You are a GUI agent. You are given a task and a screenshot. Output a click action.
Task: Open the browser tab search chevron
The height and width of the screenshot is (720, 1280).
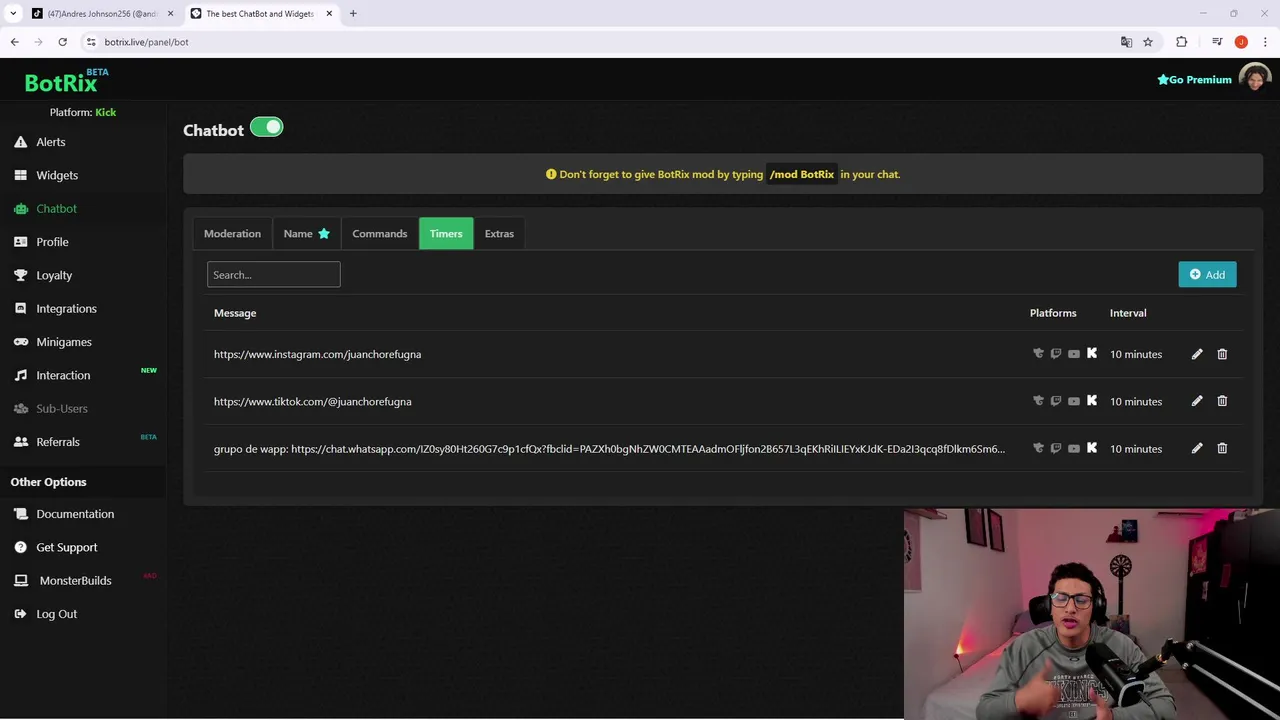point(13,14)
